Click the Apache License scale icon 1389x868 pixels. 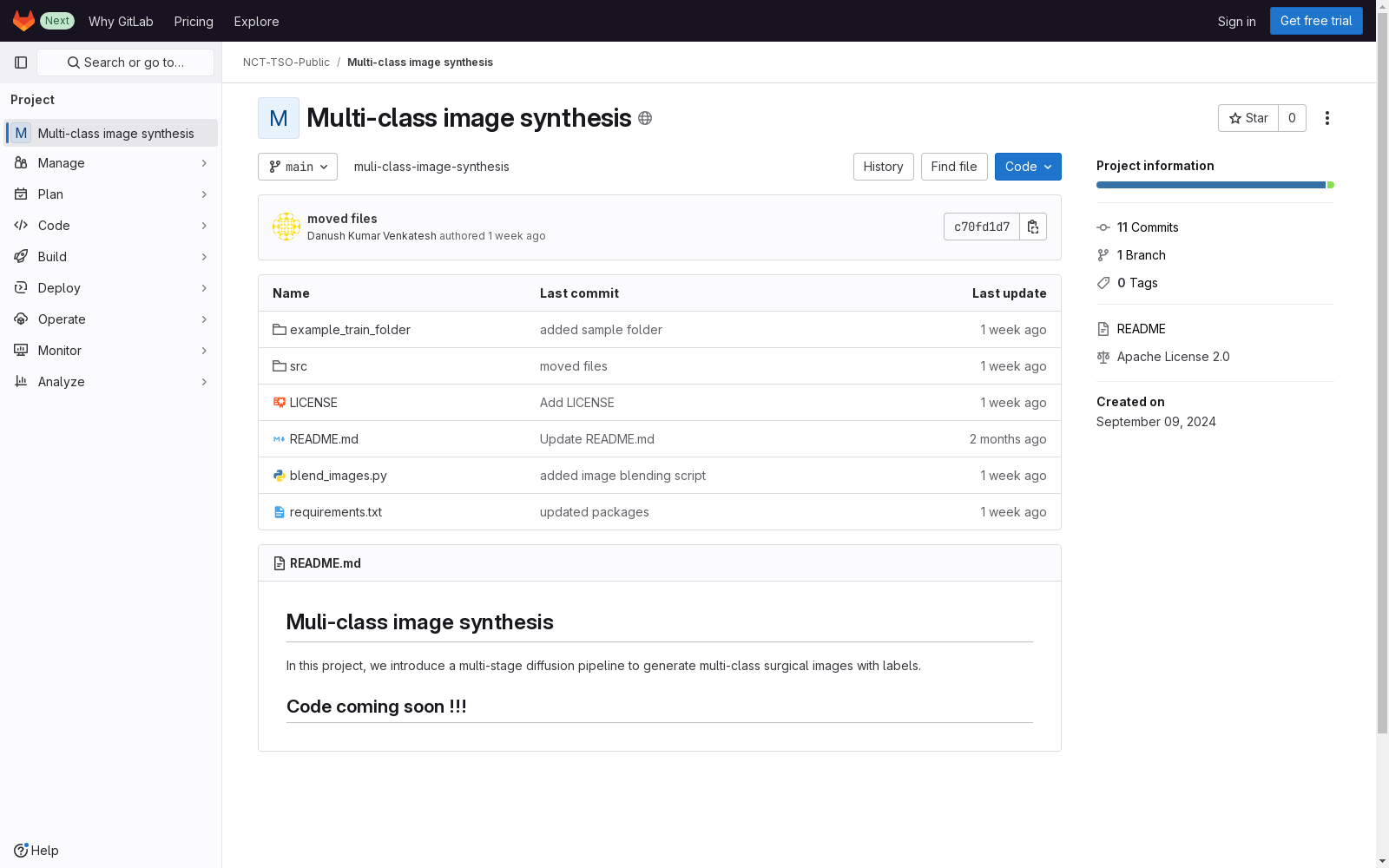pos(1103,357)
